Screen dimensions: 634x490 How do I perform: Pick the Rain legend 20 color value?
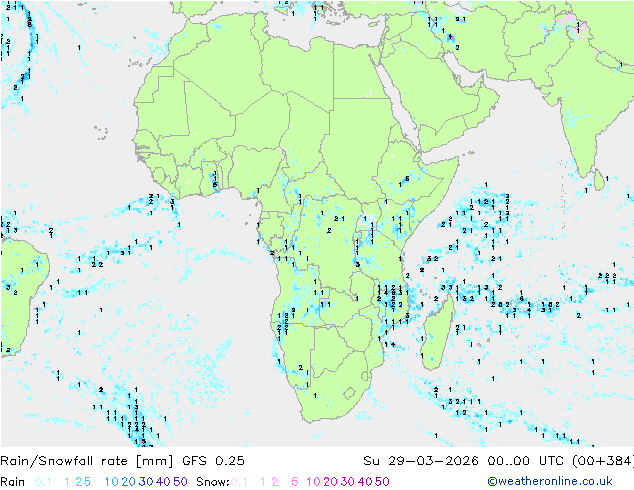click(x=129, y=482)
